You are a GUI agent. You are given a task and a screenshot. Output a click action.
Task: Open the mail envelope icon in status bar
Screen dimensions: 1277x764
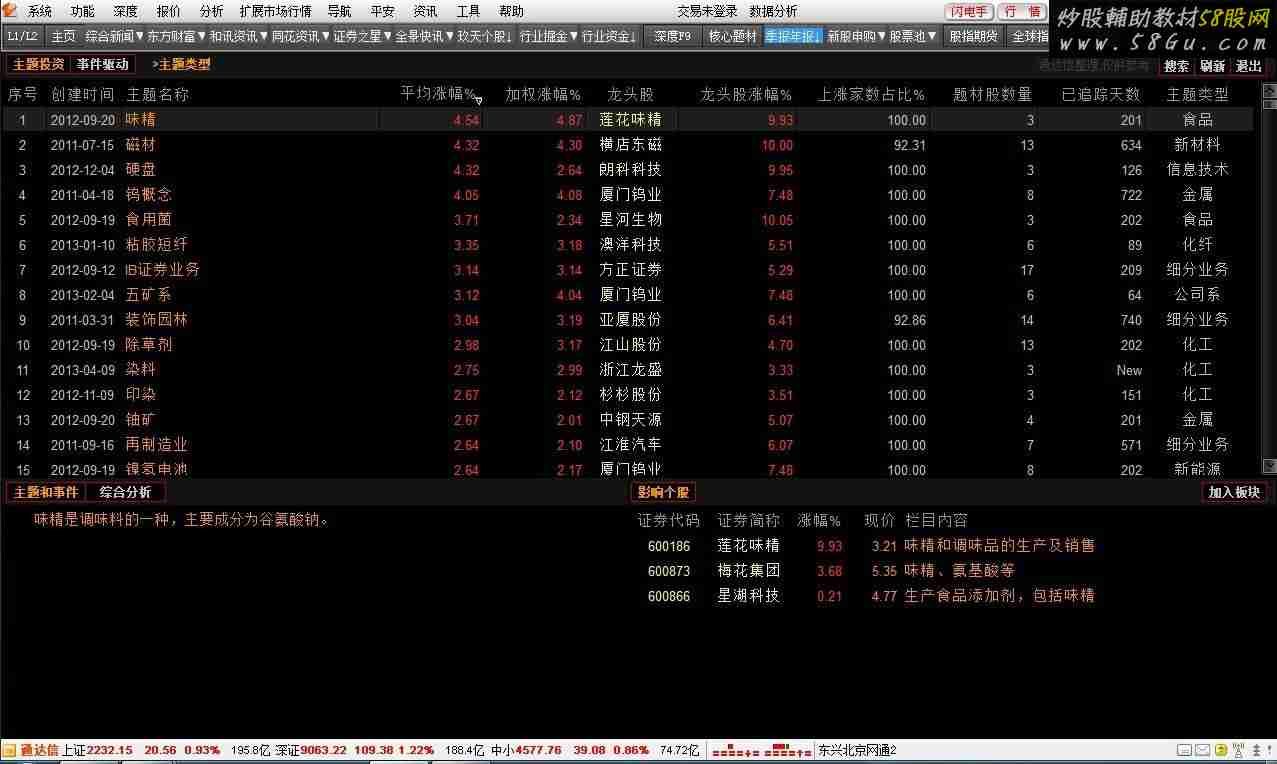(1202, 750)
